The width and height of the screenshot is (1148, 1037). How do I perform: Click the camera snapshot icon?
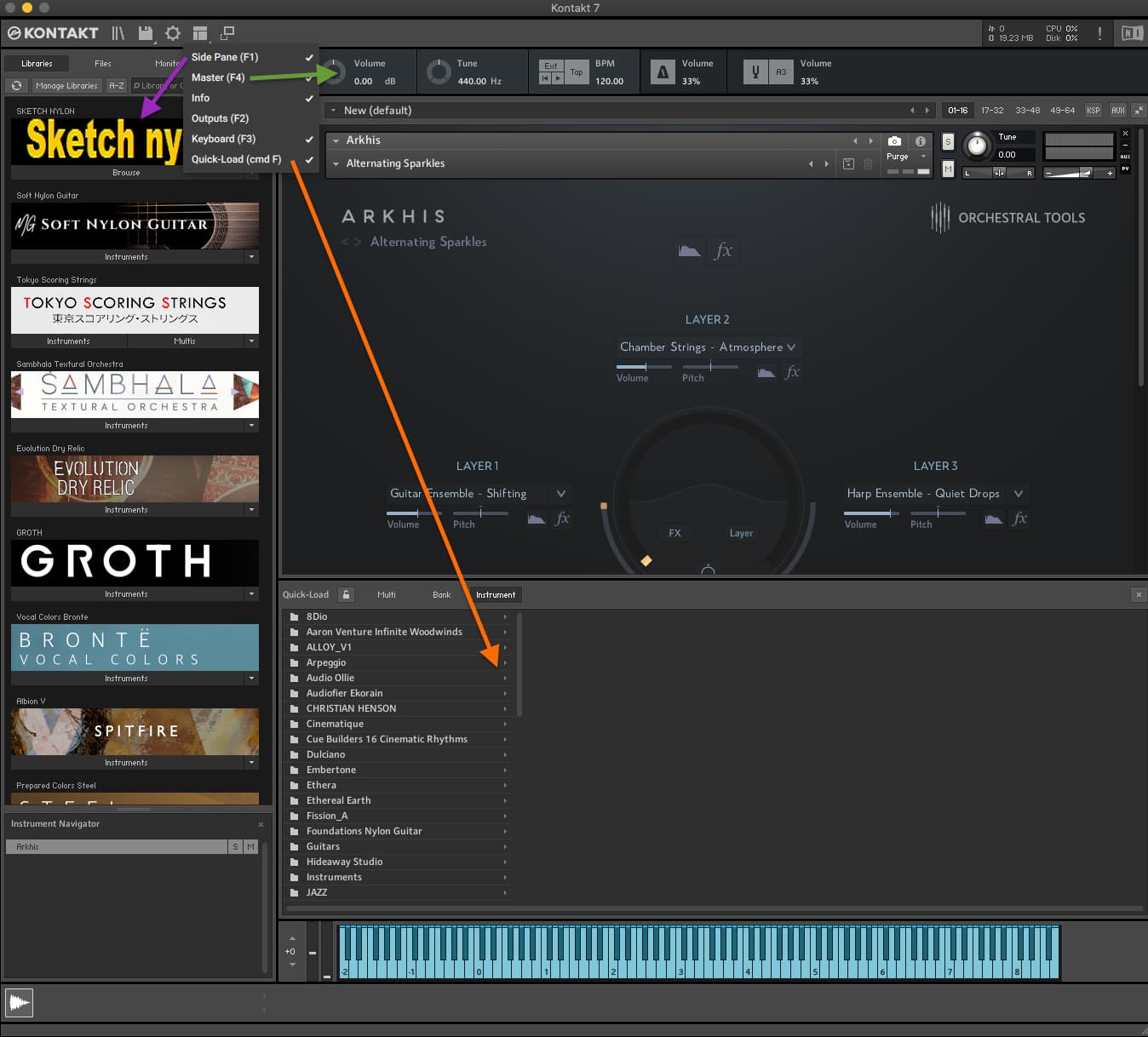[x=894, y=141]
